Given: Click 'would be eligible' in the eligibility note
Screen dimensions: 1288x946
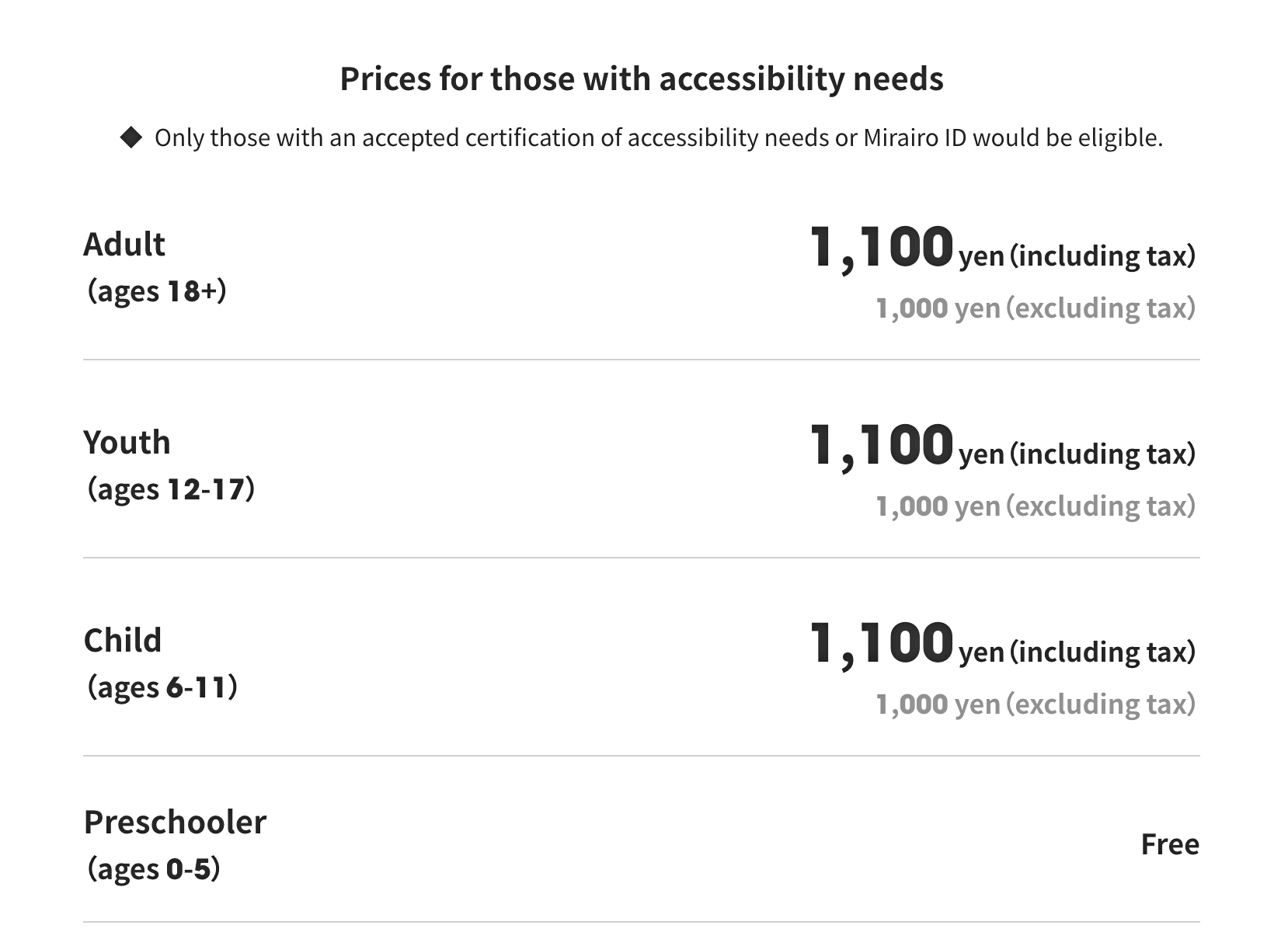Looking at the screenshot, I should click(1067, 138).
